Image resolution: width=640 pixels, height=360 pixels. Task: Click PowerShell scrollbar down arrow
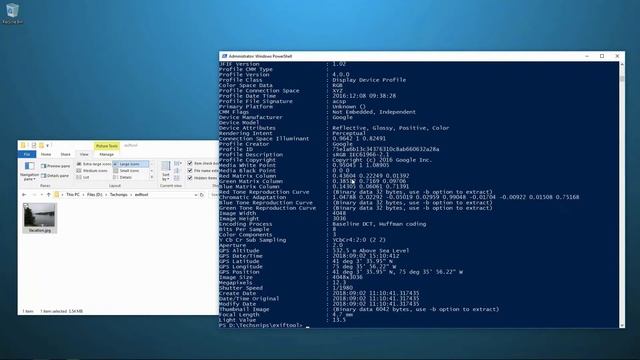coord(622,325)
